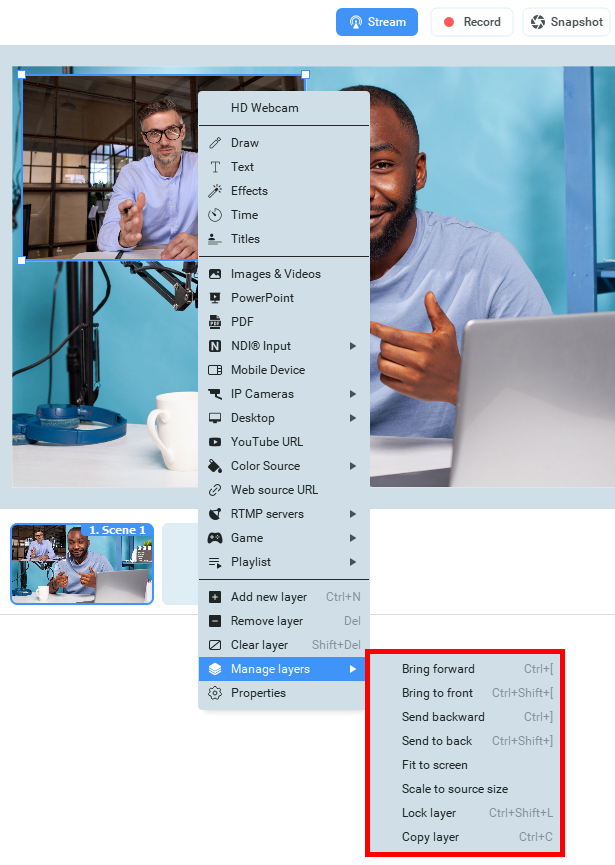Select the Effects magic wand icon

[x=214, y=191]
